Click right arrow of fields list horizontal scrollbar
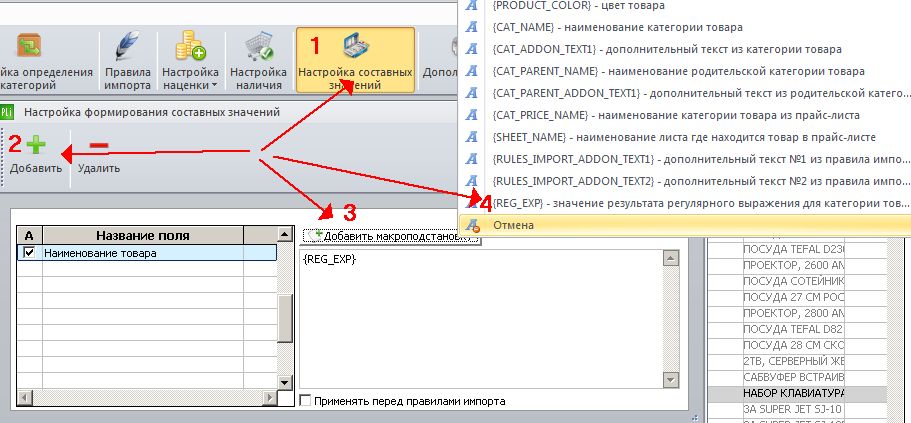 269,398
